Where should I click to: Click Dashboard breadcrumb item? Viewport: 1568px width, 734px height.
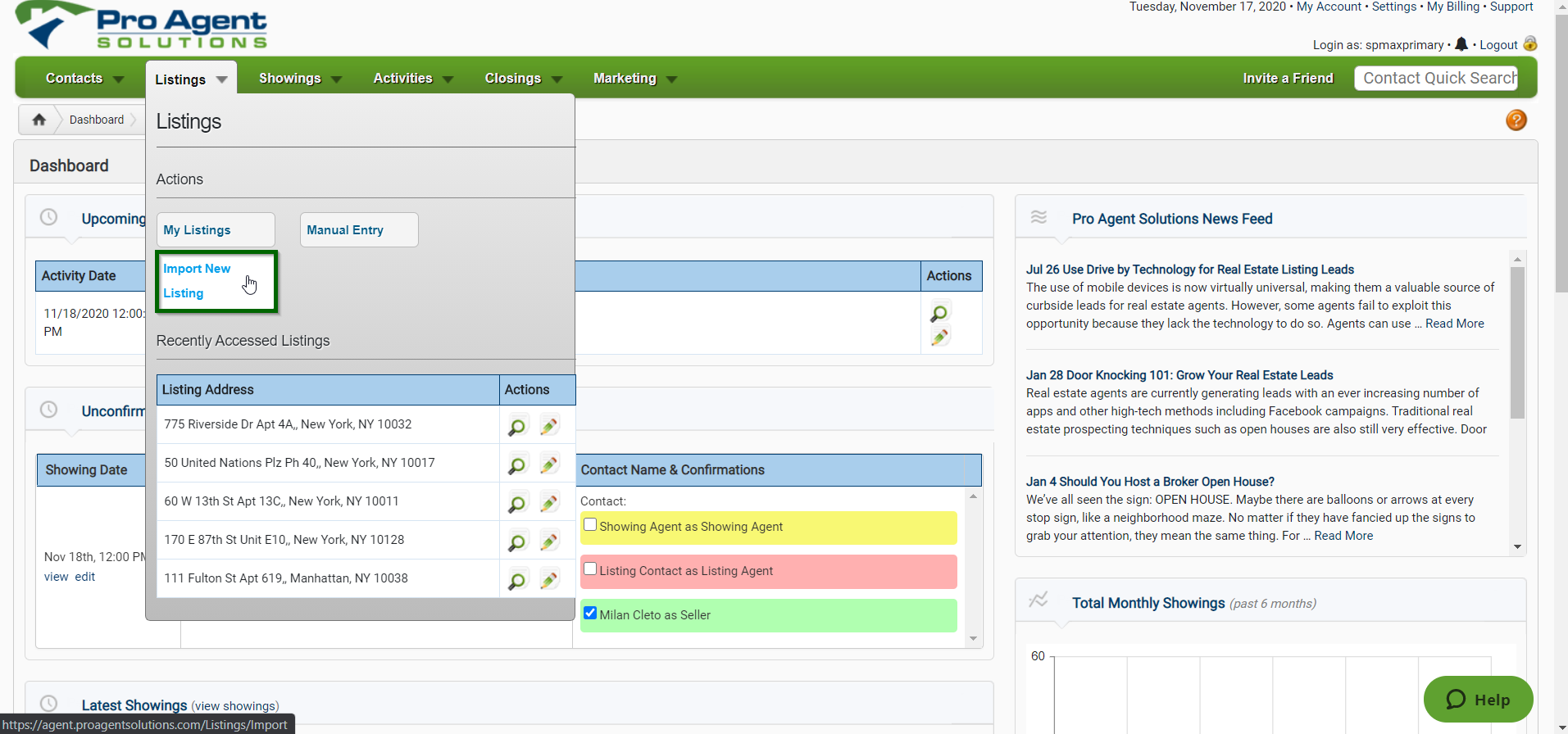97,120
